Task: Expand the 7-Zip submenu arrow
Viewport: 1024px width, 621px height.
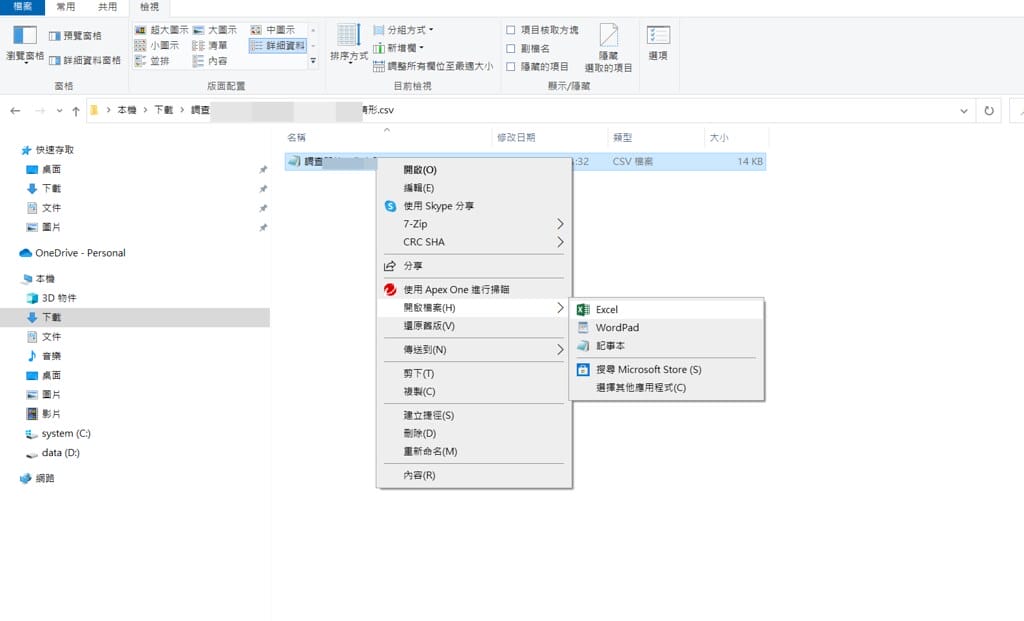Action: pos(560,224)
